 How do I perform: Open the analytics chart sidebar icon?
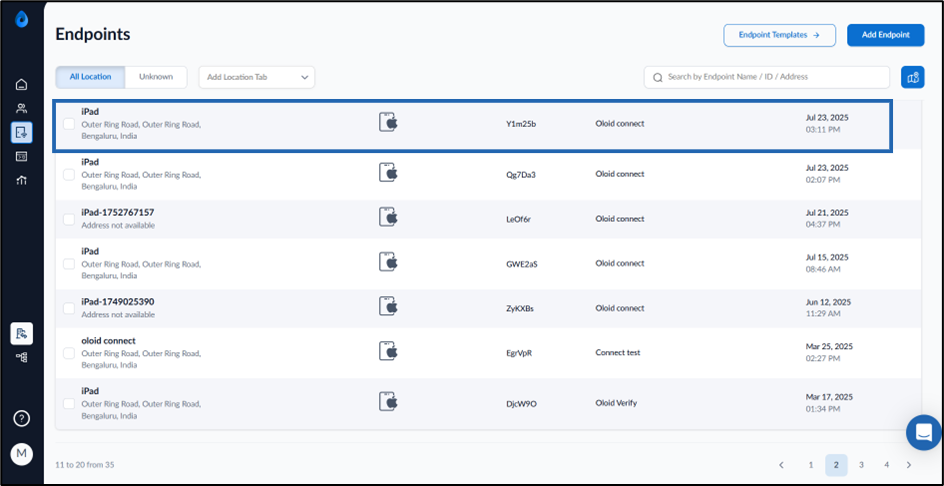pyautogui.click(x=22, y=180)
